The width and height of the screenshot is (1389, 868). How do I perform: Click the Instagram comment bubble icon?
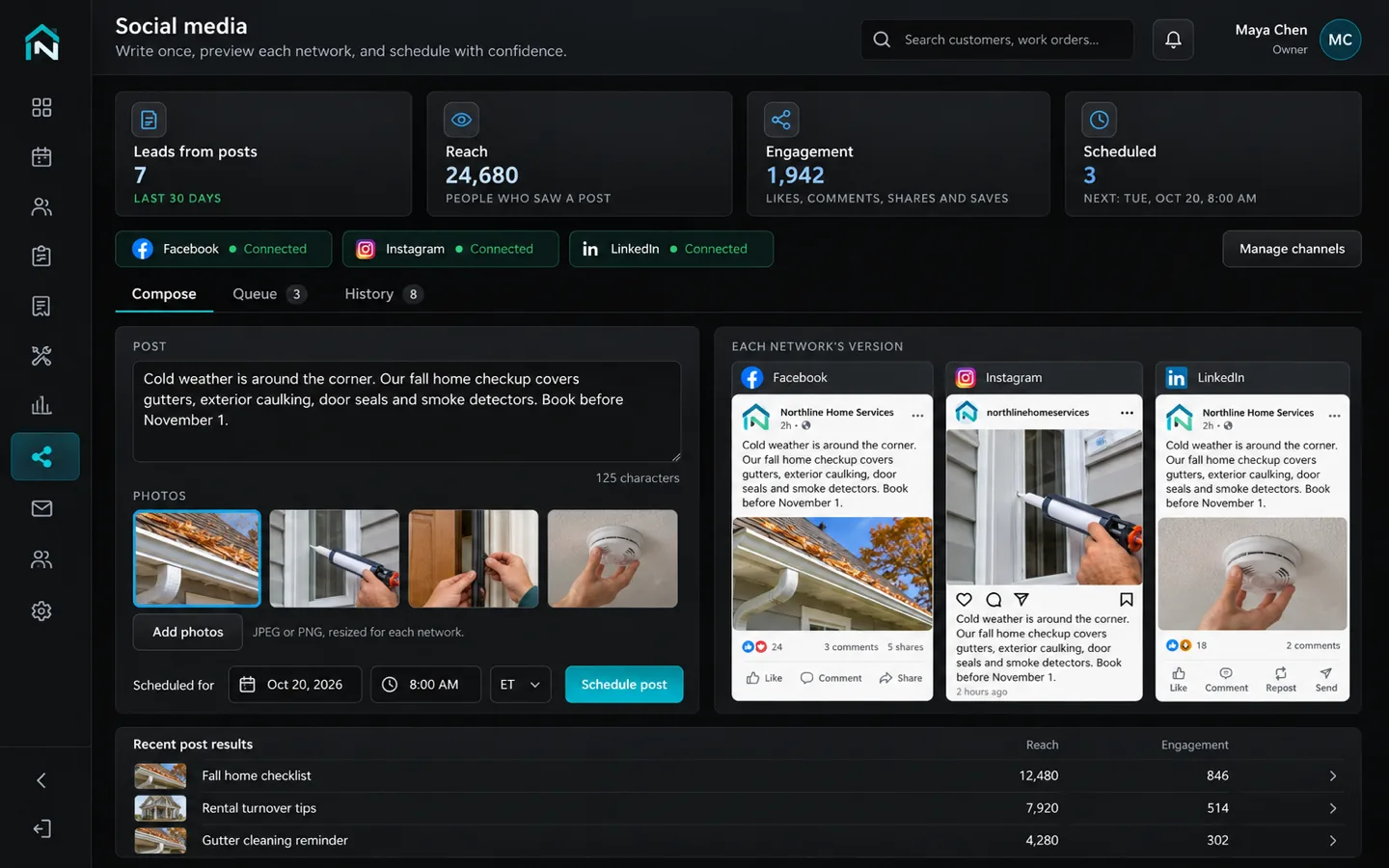[993, 599]
